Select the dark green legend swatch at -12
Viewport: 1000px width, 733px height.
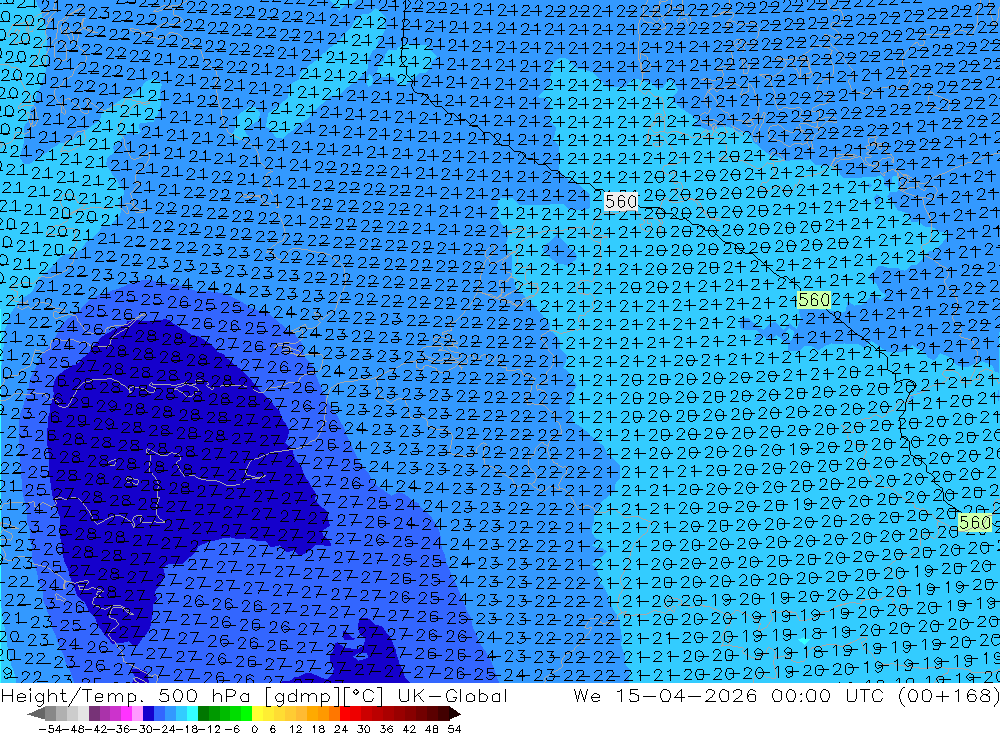(203, 714)
